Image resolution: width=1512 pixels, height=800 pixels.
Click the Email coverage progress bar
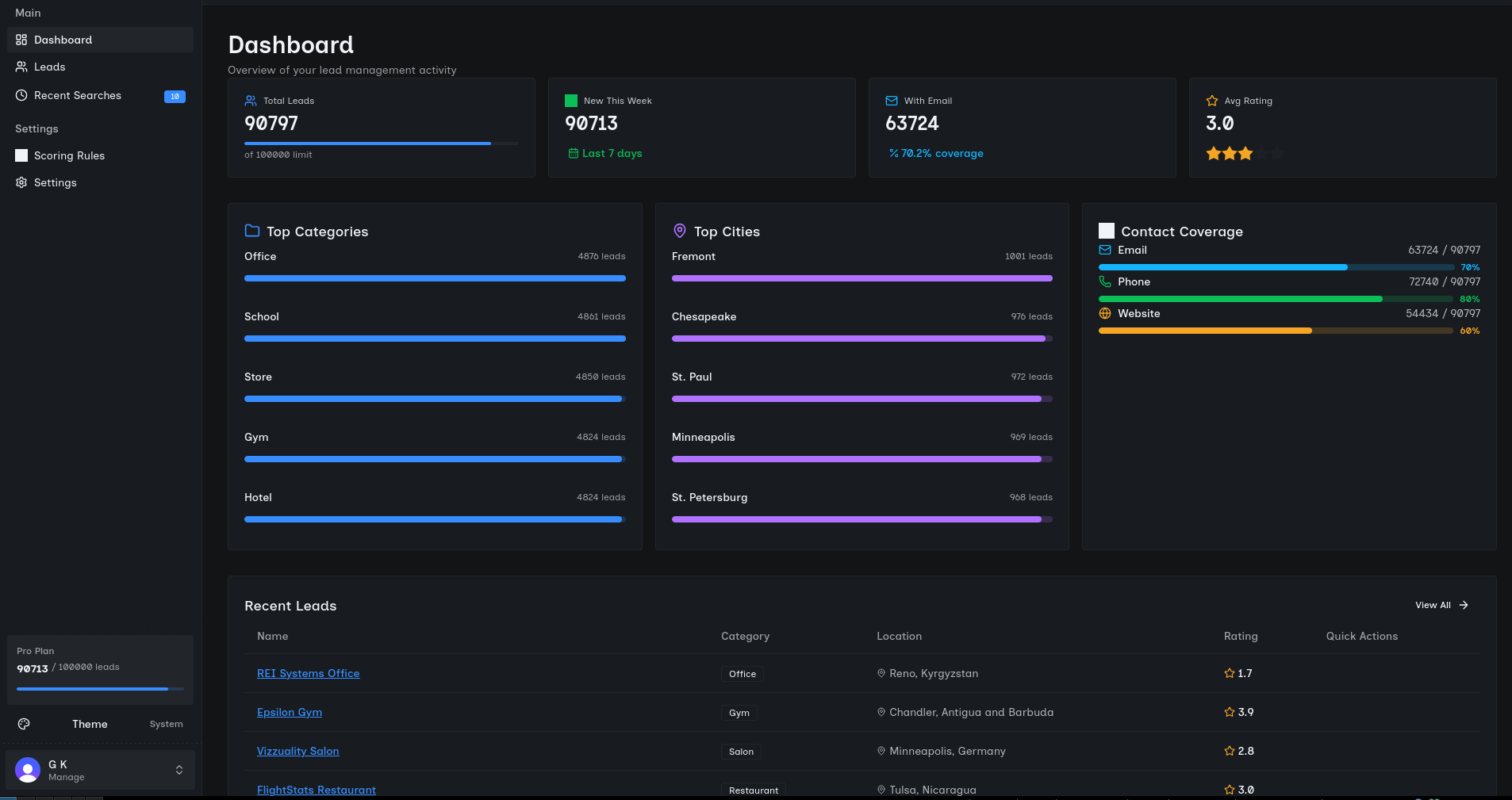[1276, 267]
